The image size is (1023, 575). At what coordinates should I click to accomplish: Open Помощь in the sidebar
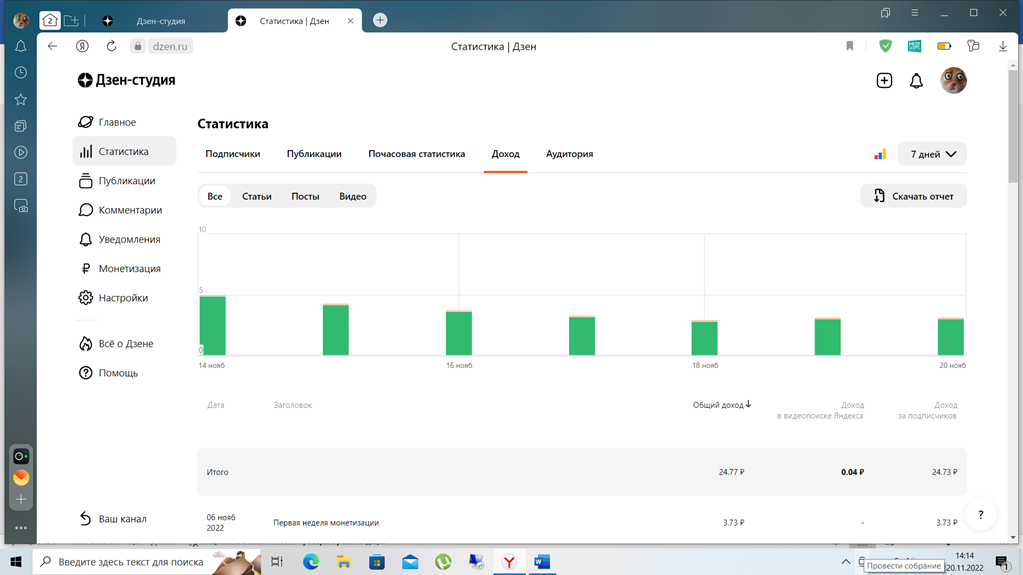(x=108, y=373)
